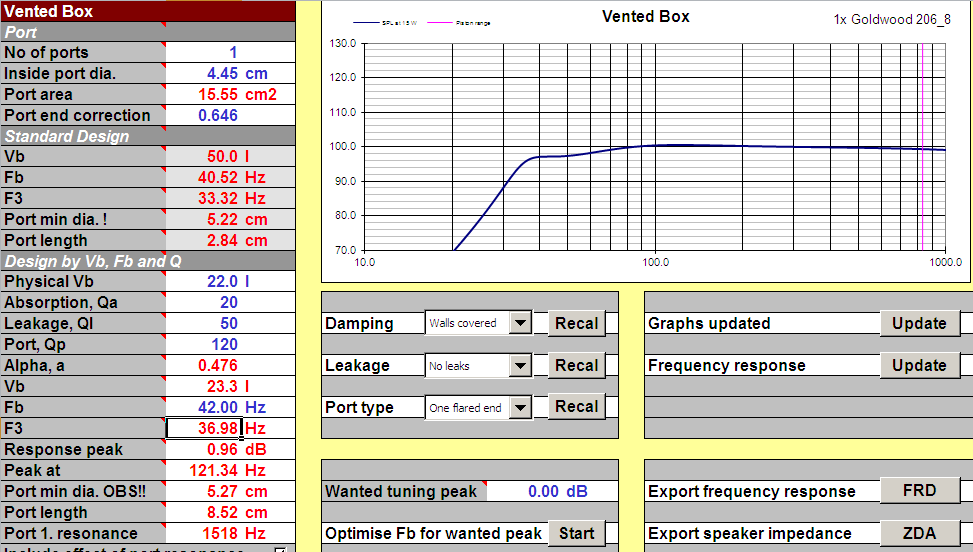Select the F3 value 36.98 cell

coord(204,428)
